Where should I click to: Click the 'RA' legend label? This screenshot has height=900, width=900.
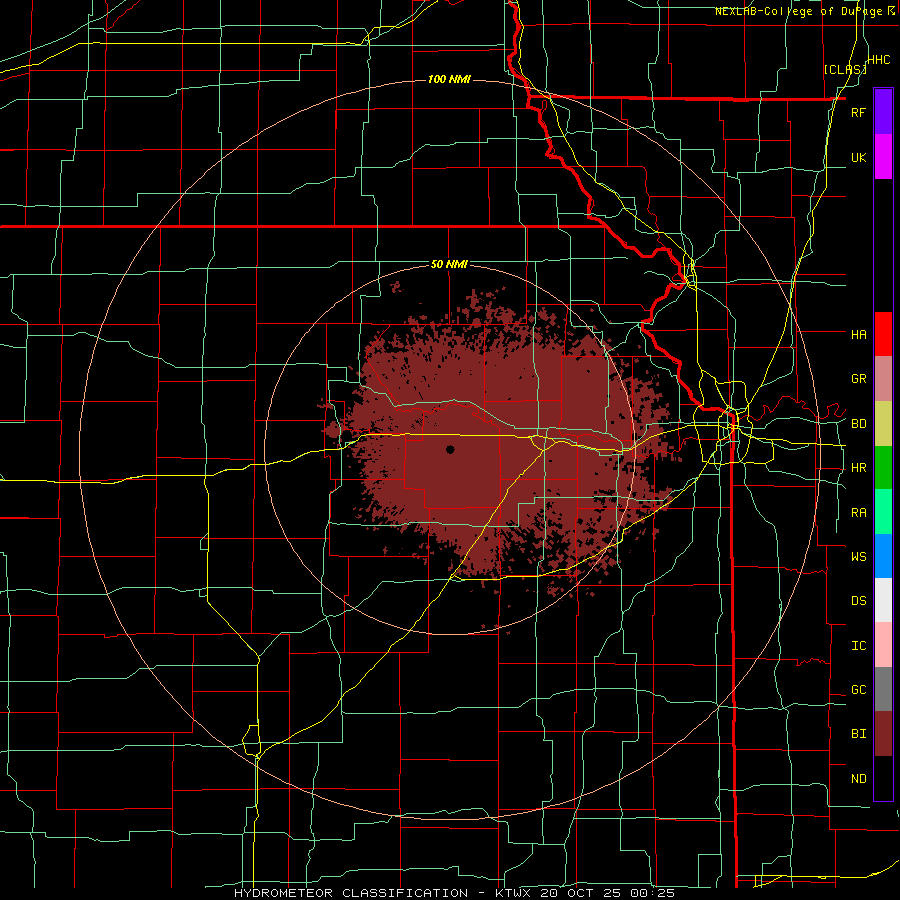(x=858, y=513)
